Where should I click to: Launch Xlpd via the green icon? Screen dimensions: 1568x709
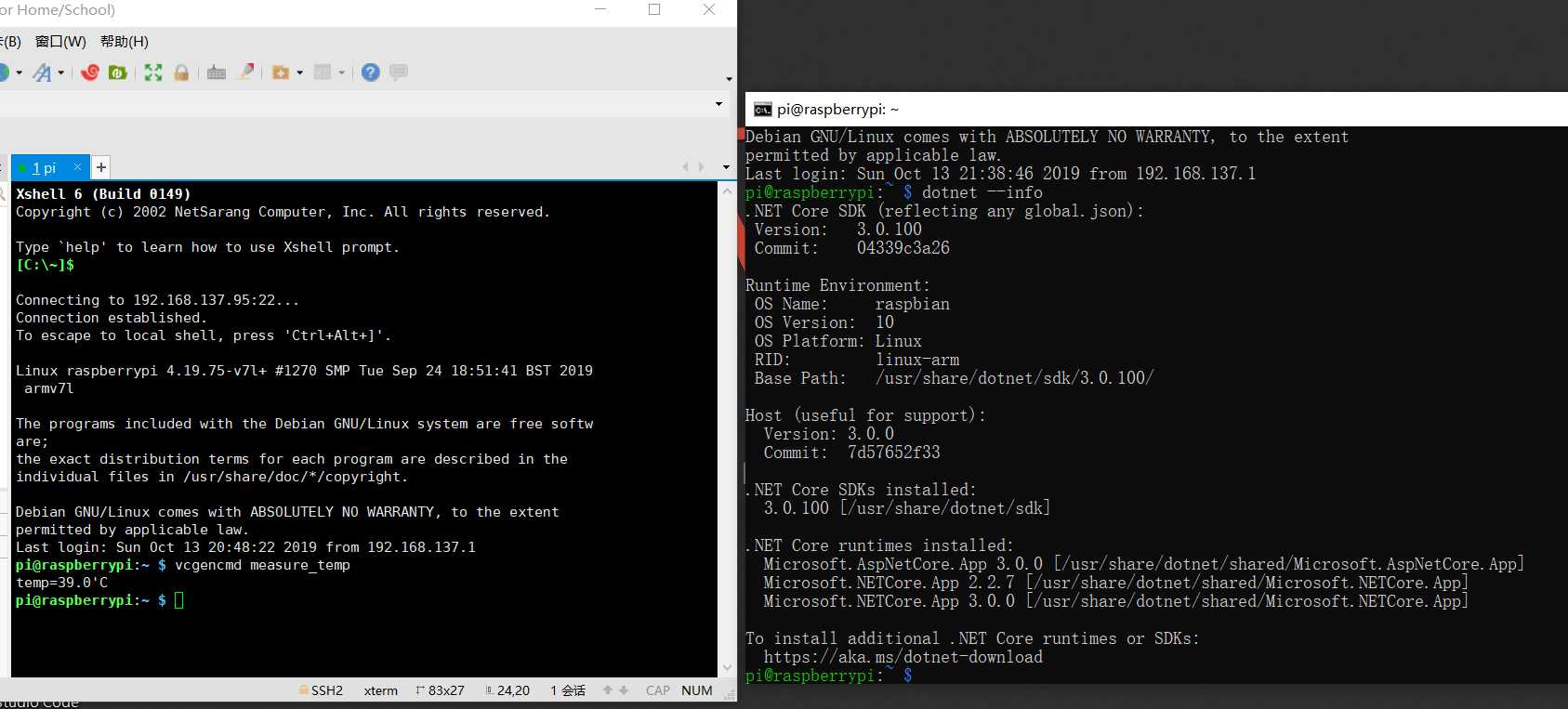click(118, 72)
